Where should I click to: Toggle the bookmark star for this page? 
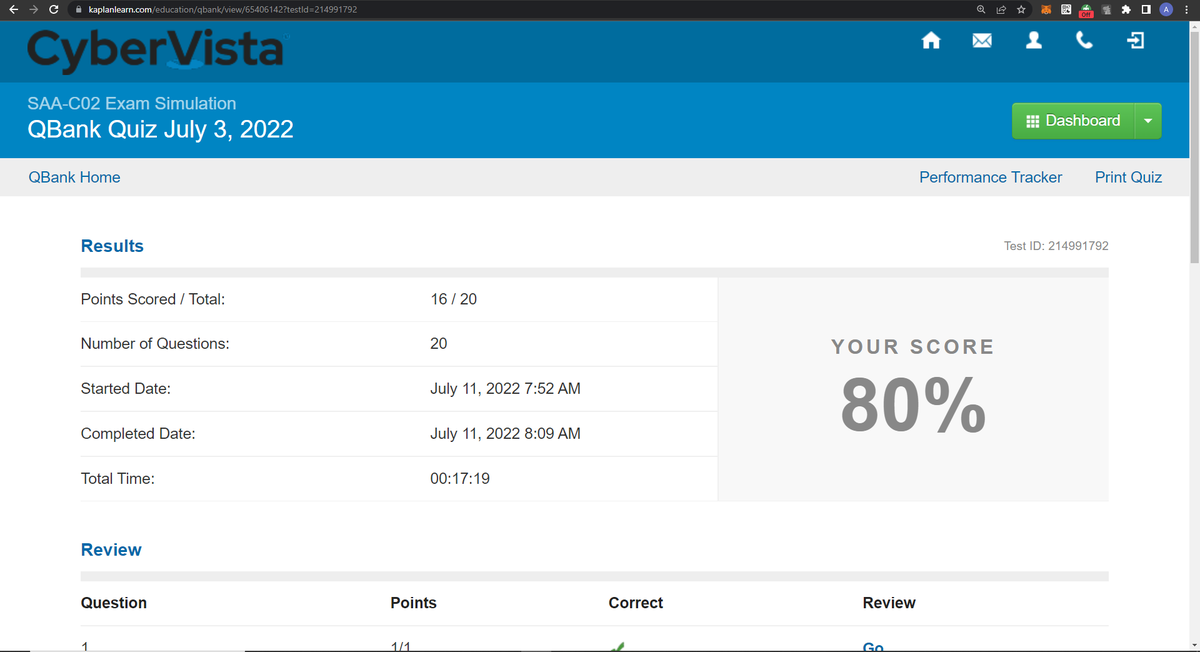1022,9
